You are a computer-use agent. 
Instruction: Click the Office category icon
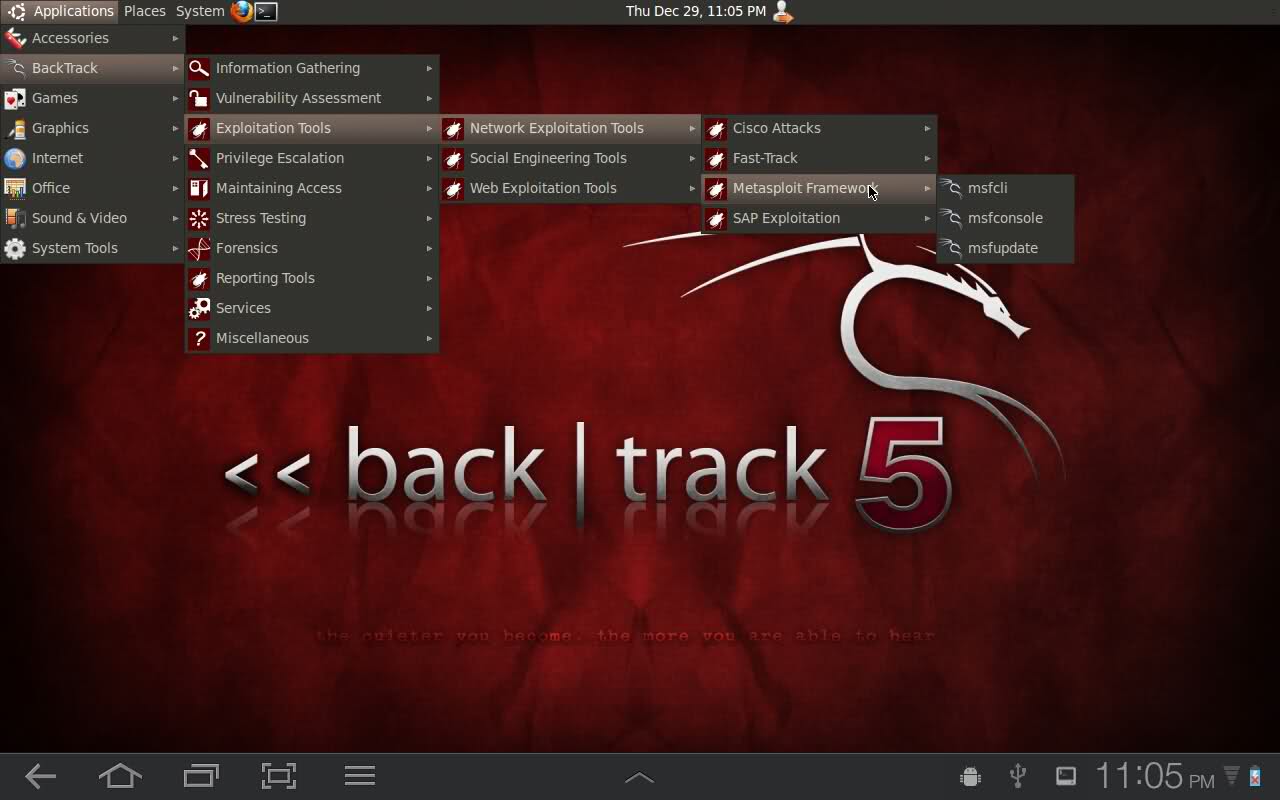[x=15, y=188]
